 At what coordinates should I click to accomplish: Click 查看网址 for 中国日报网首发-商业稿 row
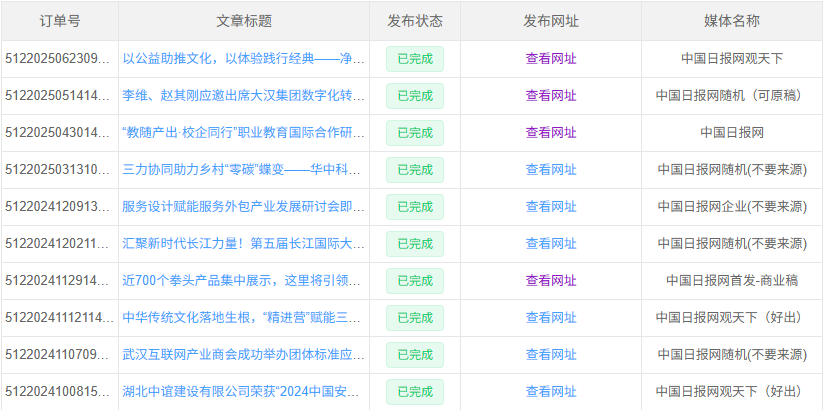tap(551, 281)
